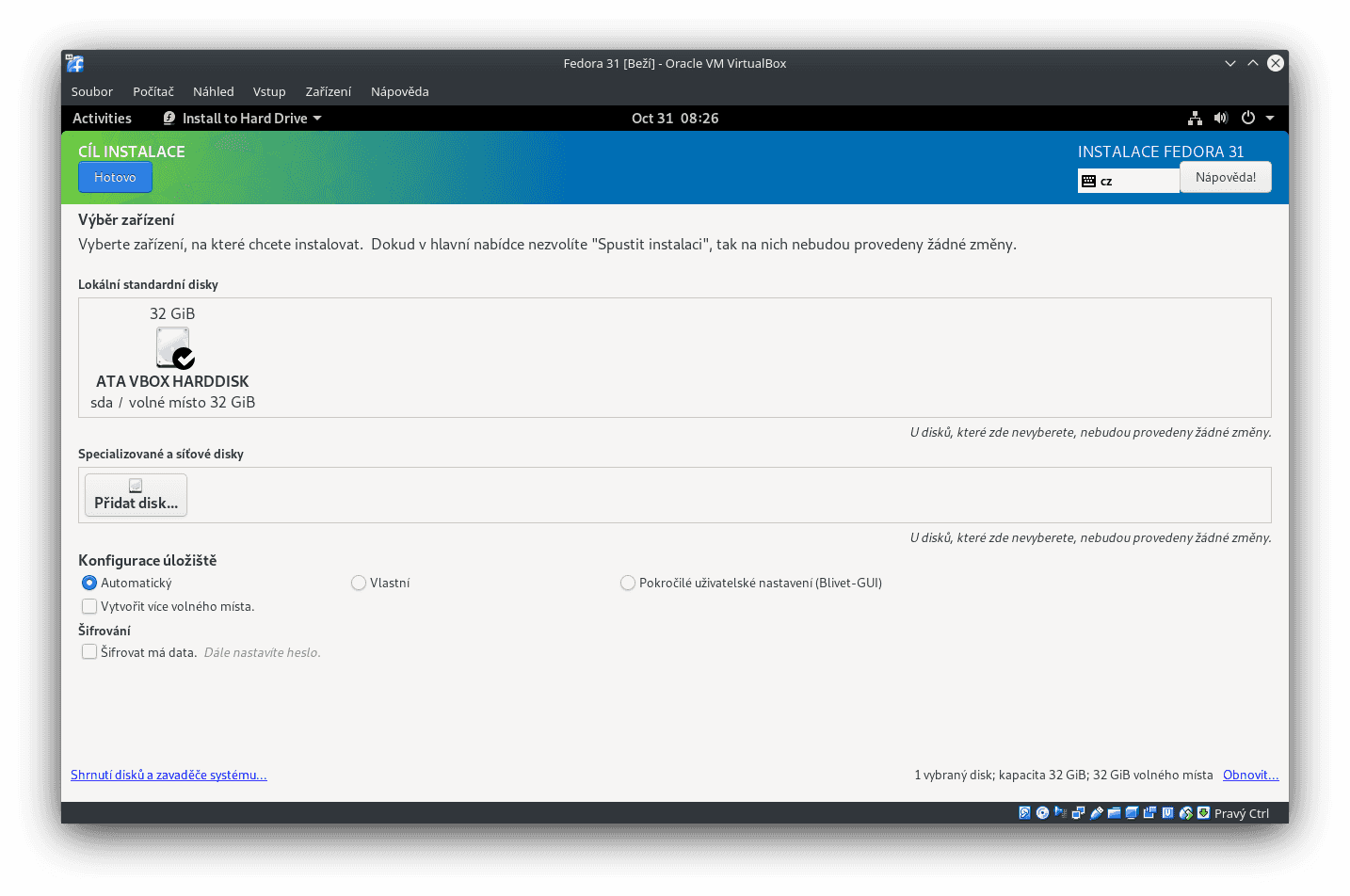The height and width of the screenshot is (896, 1350).
Task: Click the power button icon in top bar
Action: pos(1247,118)
